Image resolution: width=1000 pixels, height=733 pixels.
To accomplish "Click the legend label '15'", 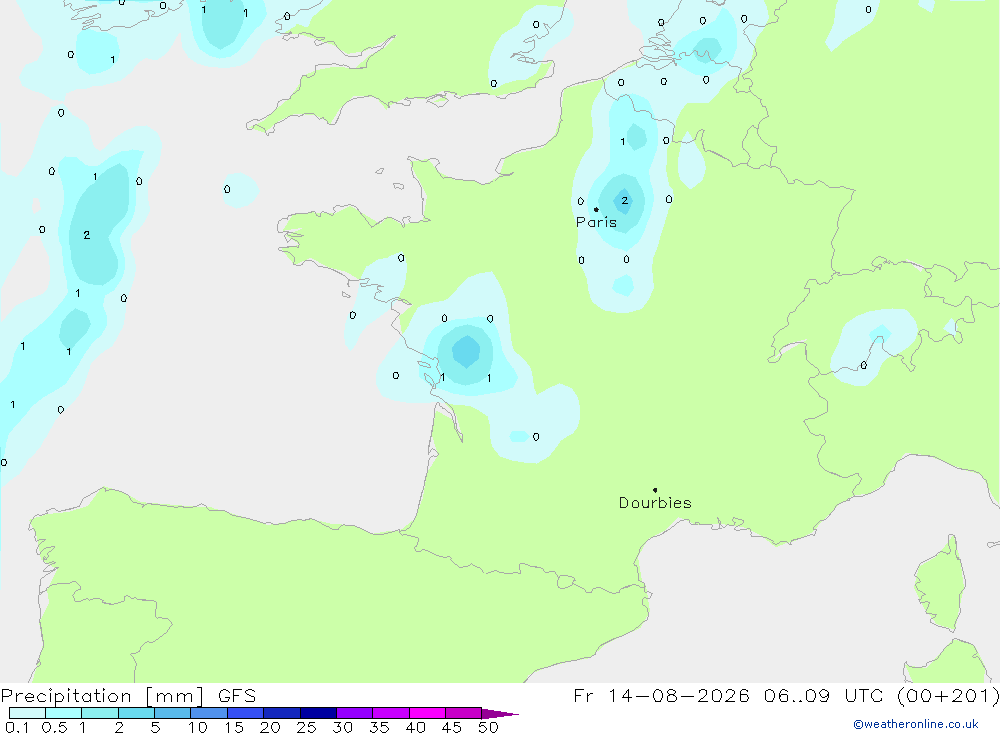I will click(x=234, y=727).
